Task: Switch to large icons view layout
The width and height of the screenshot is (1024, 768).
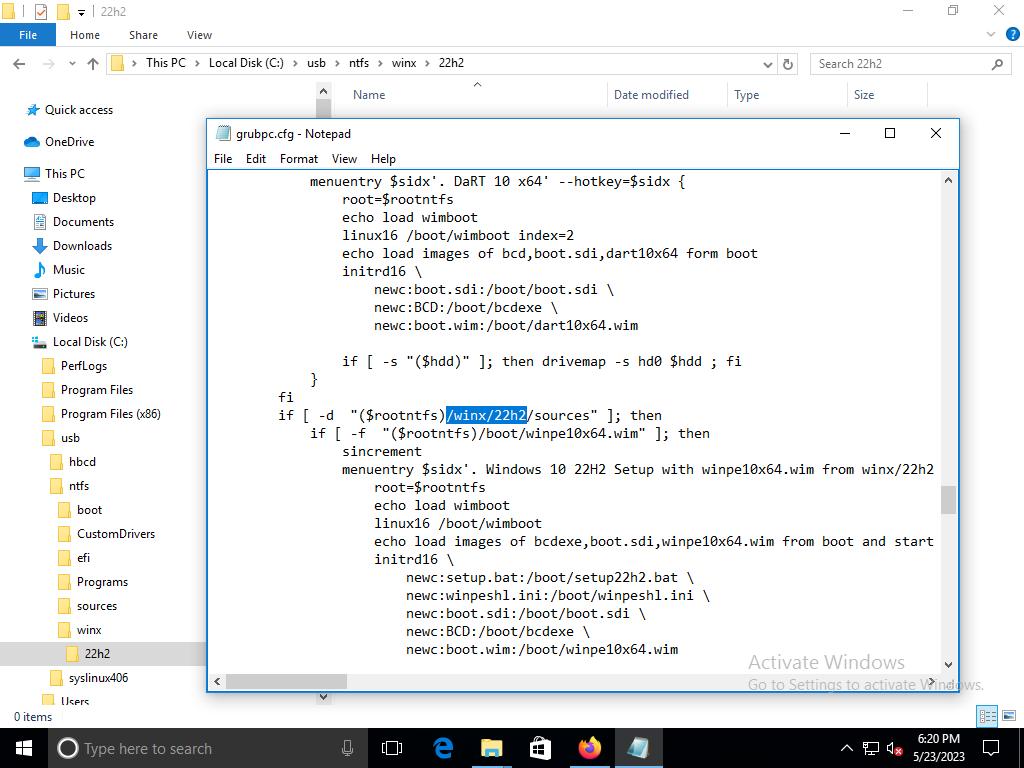Action: pyautogui.click(x=1008, y=716)
